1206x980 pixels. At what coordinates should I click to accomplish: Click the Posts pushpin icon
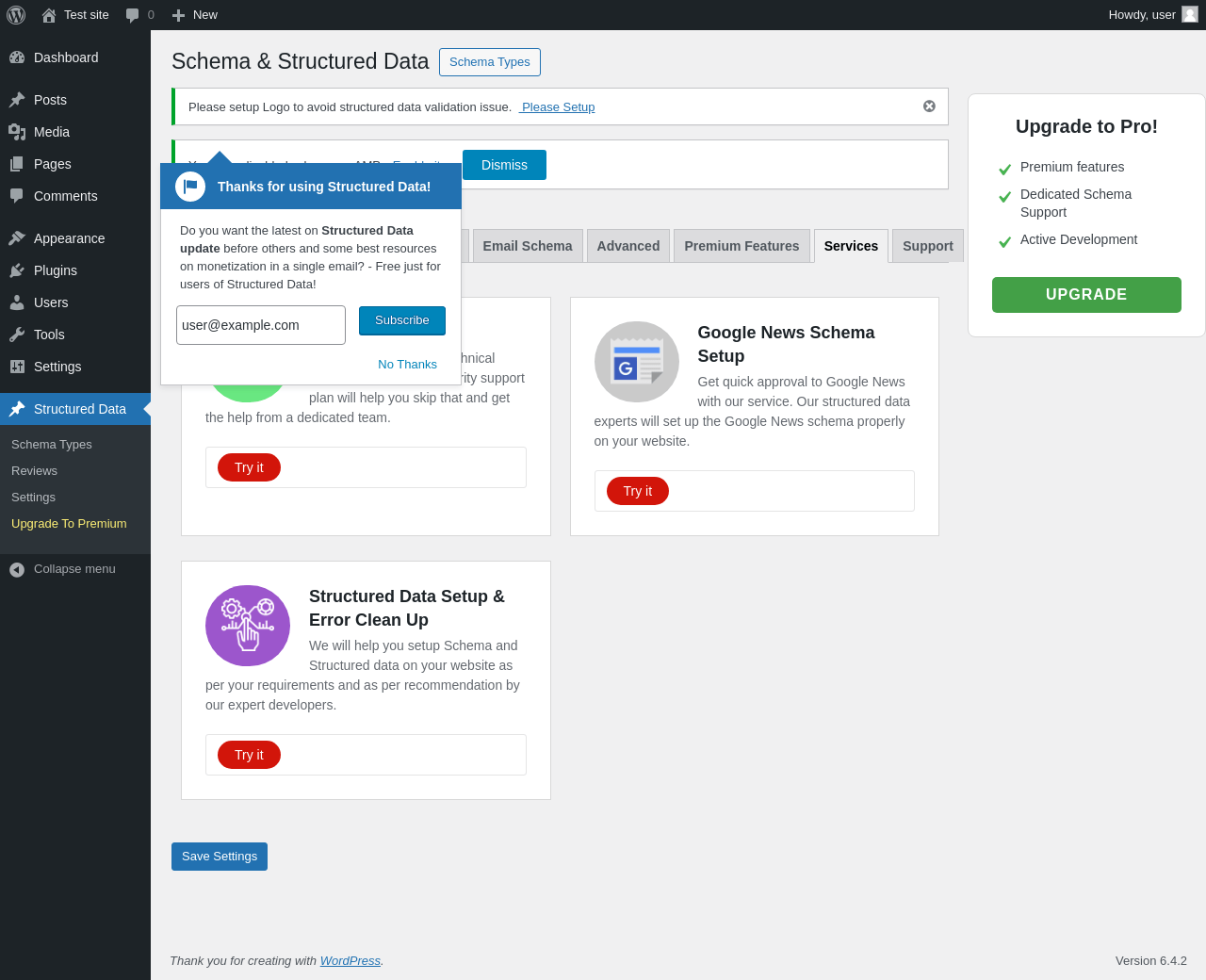17,100
